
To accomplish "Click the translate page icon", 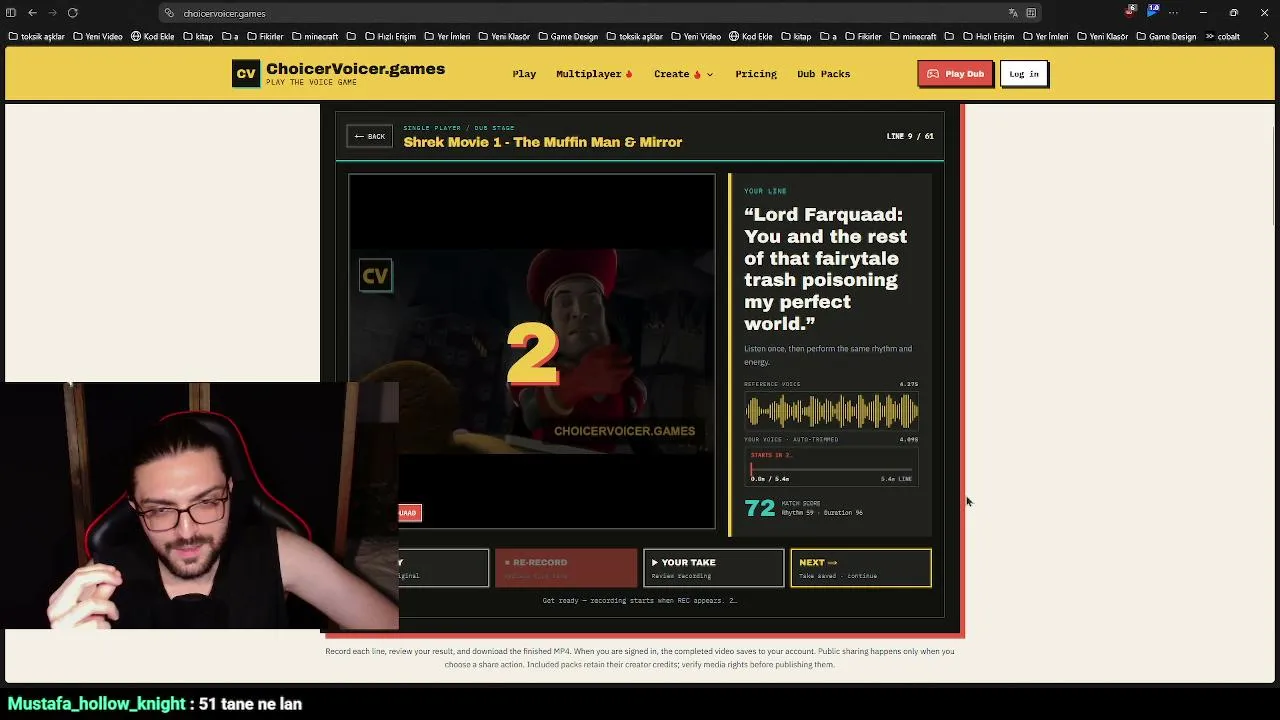I will (x=1013, y=13).
